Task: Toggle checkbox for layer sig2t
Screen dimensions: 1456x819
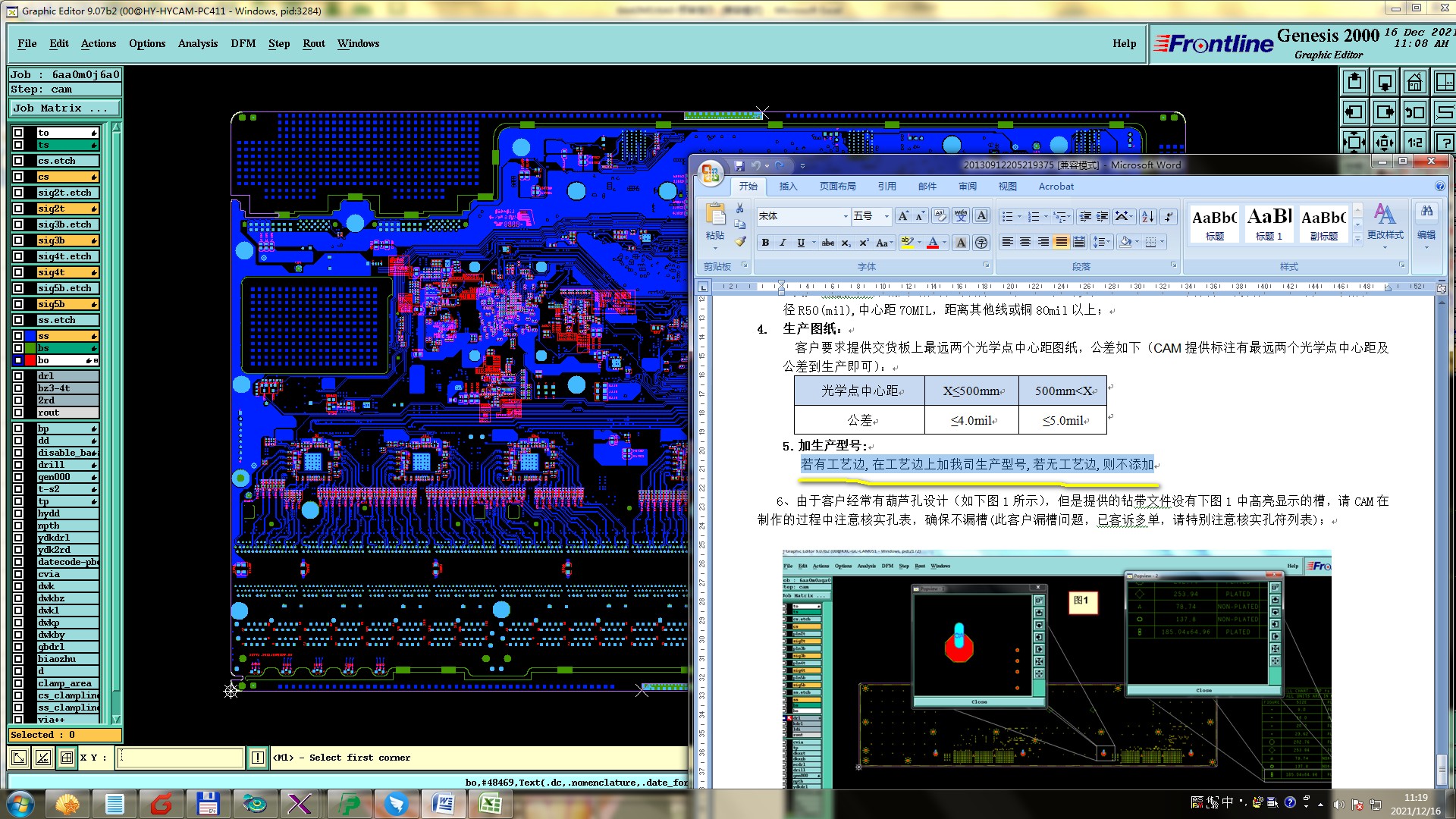Action: tap(18, 209)
